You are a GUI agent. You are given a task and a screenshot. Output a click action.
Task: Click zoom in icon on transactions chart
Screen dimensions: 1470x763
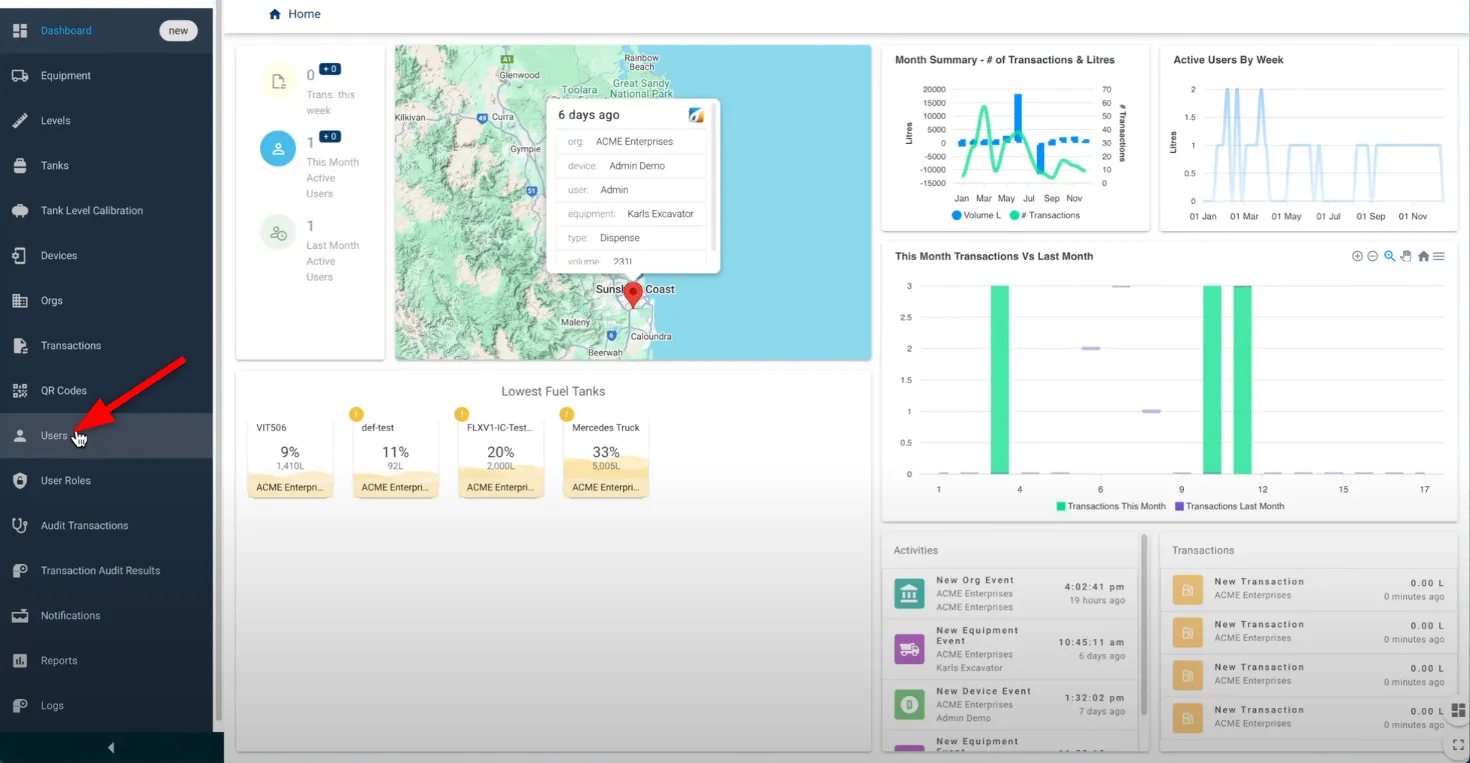(x=1357, y=257)
